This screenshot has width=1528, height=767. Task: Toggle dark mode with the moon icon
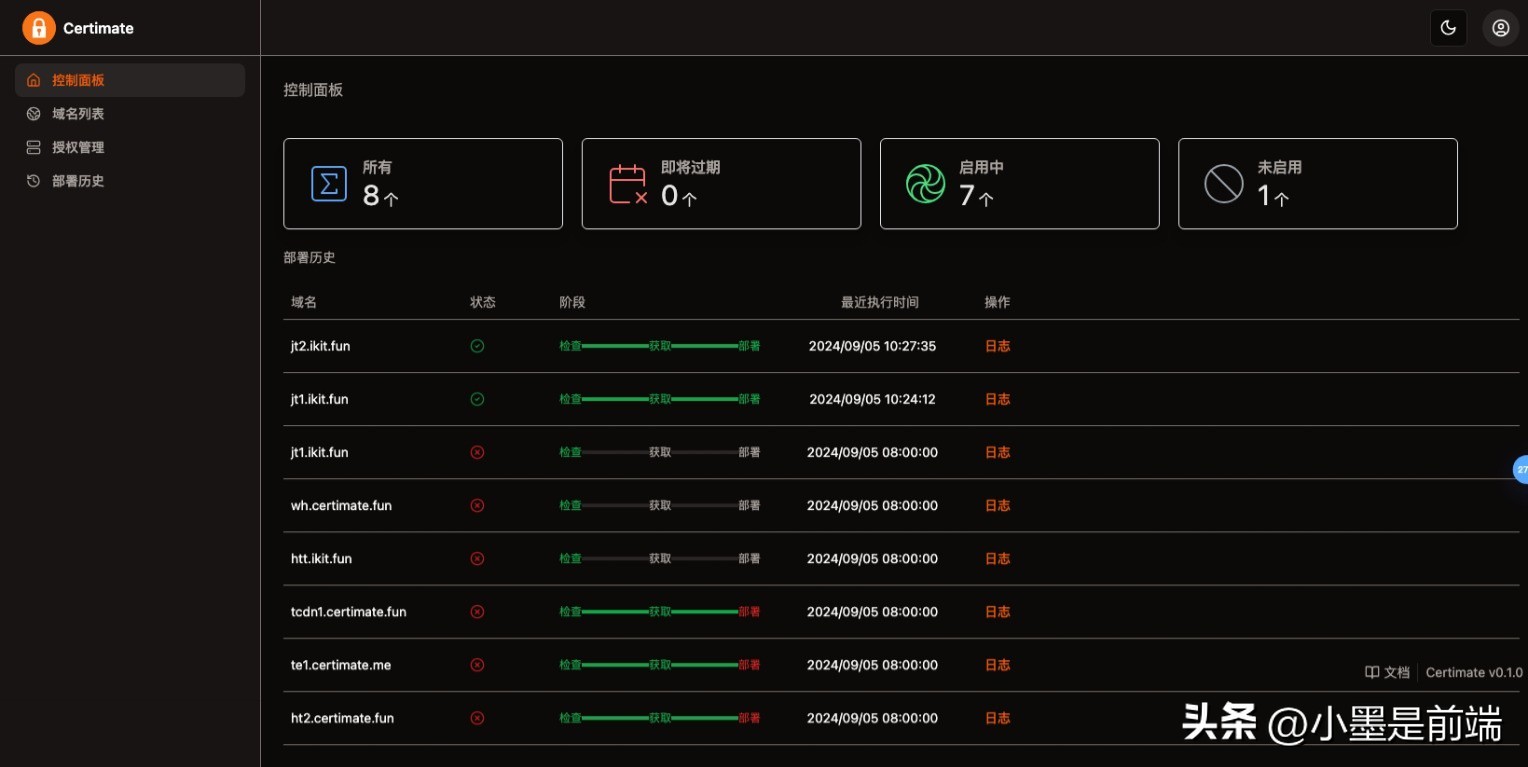(x=1448, y=28)
